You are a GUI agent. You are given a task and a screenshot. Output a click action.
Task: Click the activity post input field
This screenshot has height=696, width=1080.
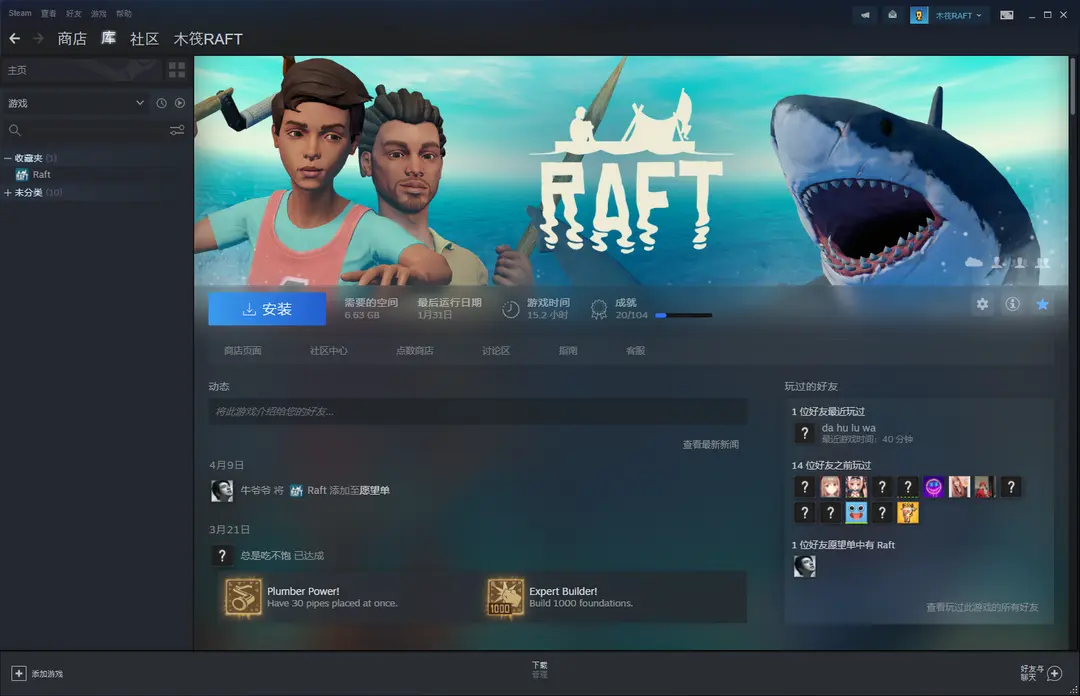pyautogui.click(x=478, y=411)
